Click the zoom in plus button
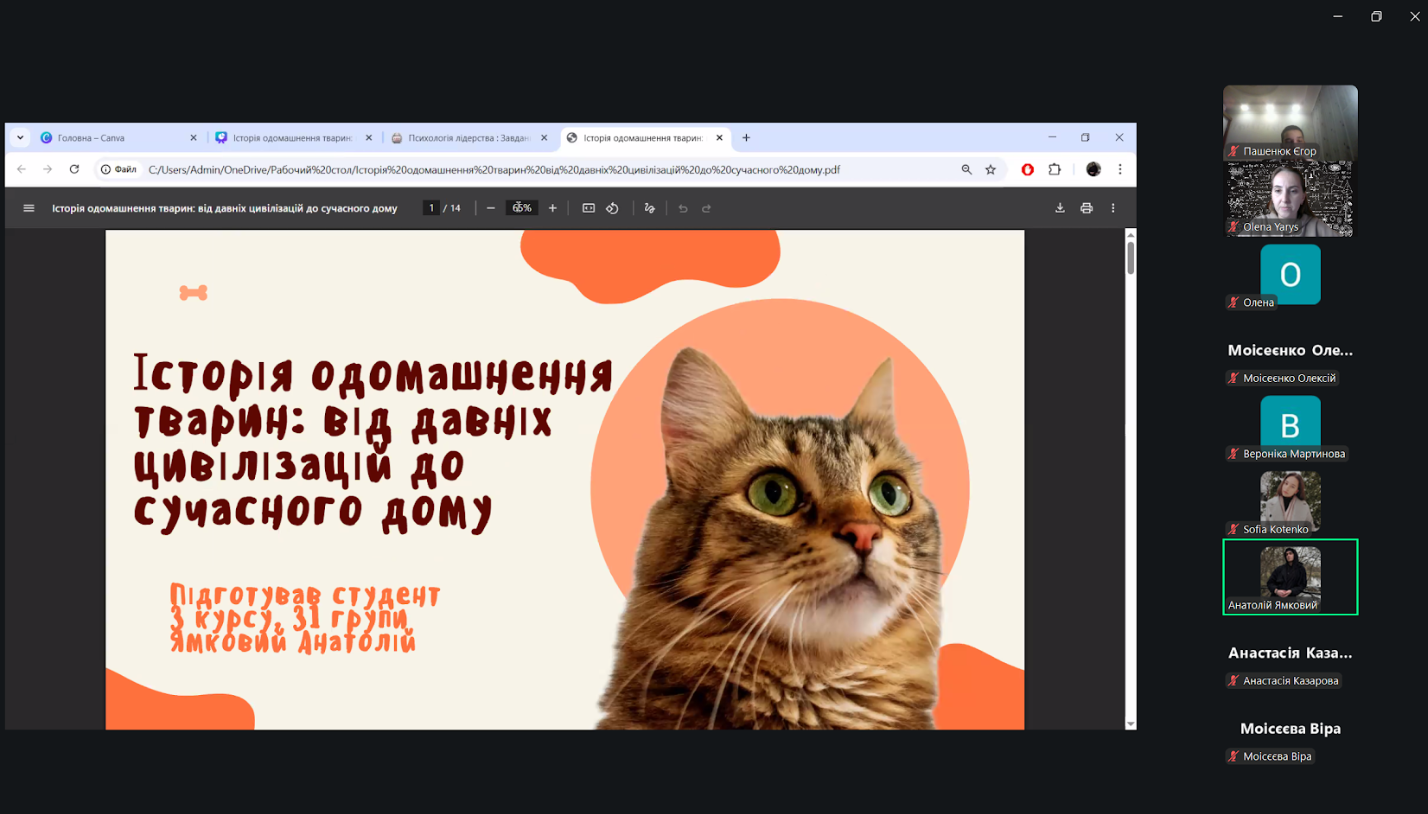Image resolution: width=1428 pixels, height=814 pixels. tap(552, 208)
